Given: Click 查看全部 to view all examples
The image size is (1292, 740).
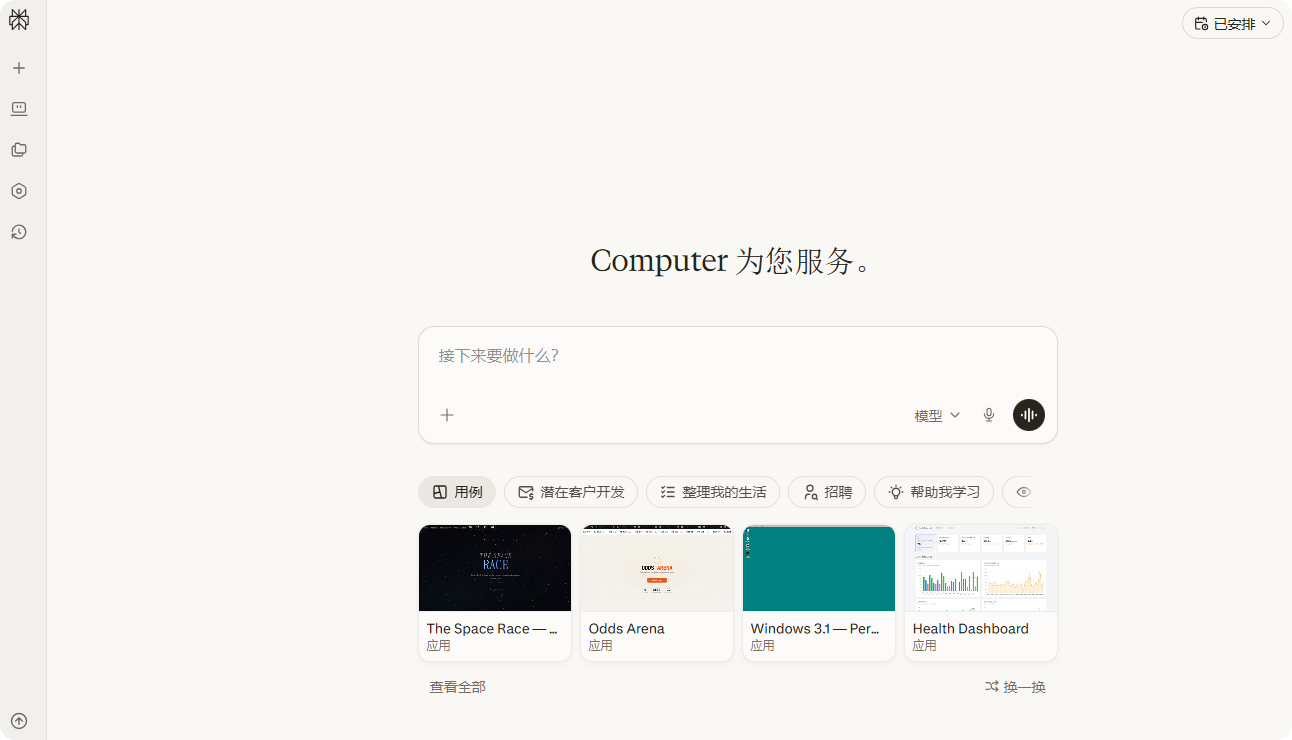Looking at the screenshot, I should point(457,687).
